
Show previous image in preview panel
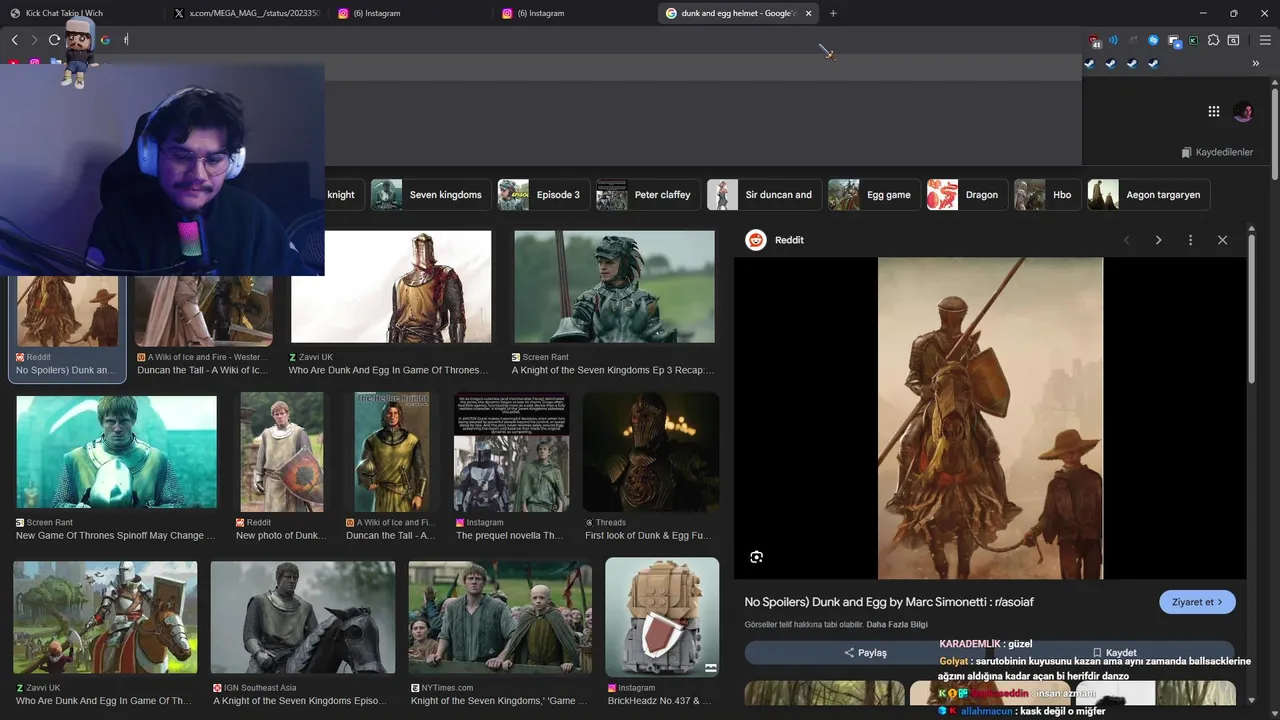click(1126, 240)
